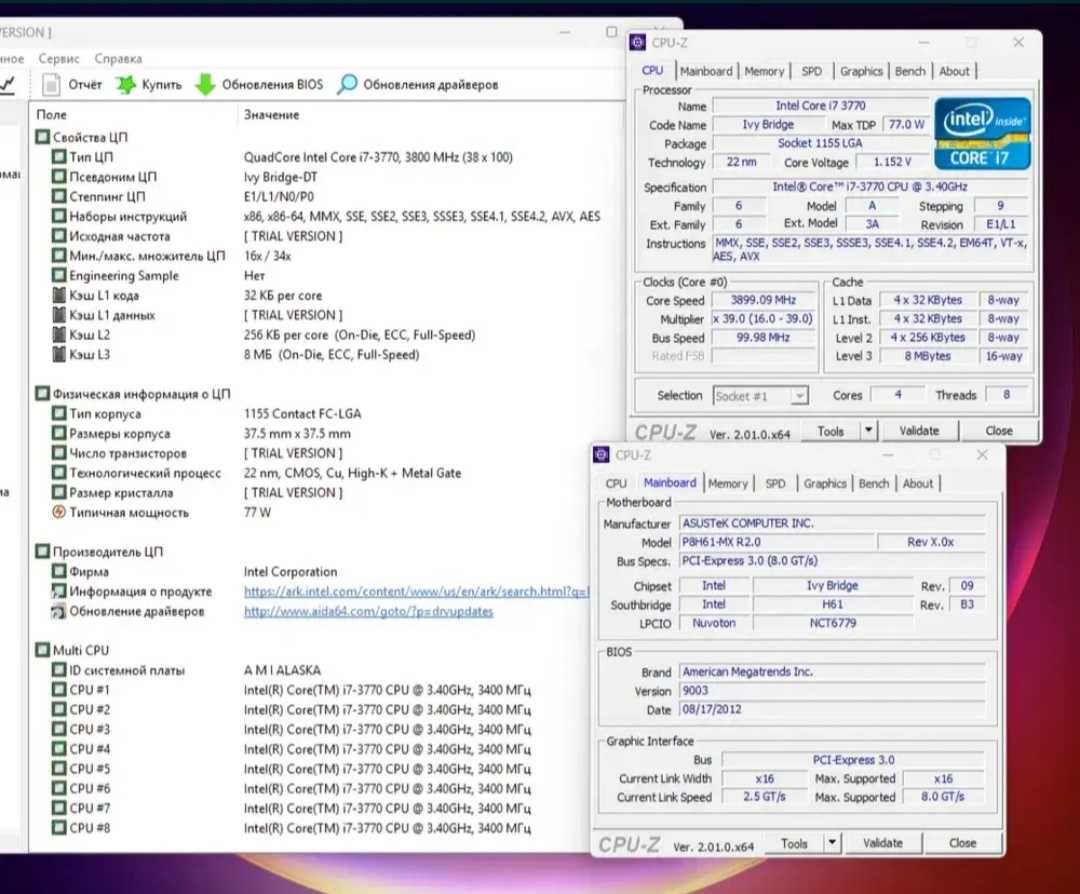Image resolution: width=1080 pixels, height=894 pixels.
Task: Select the 77 W typical power value
Action: pos(257,512)
